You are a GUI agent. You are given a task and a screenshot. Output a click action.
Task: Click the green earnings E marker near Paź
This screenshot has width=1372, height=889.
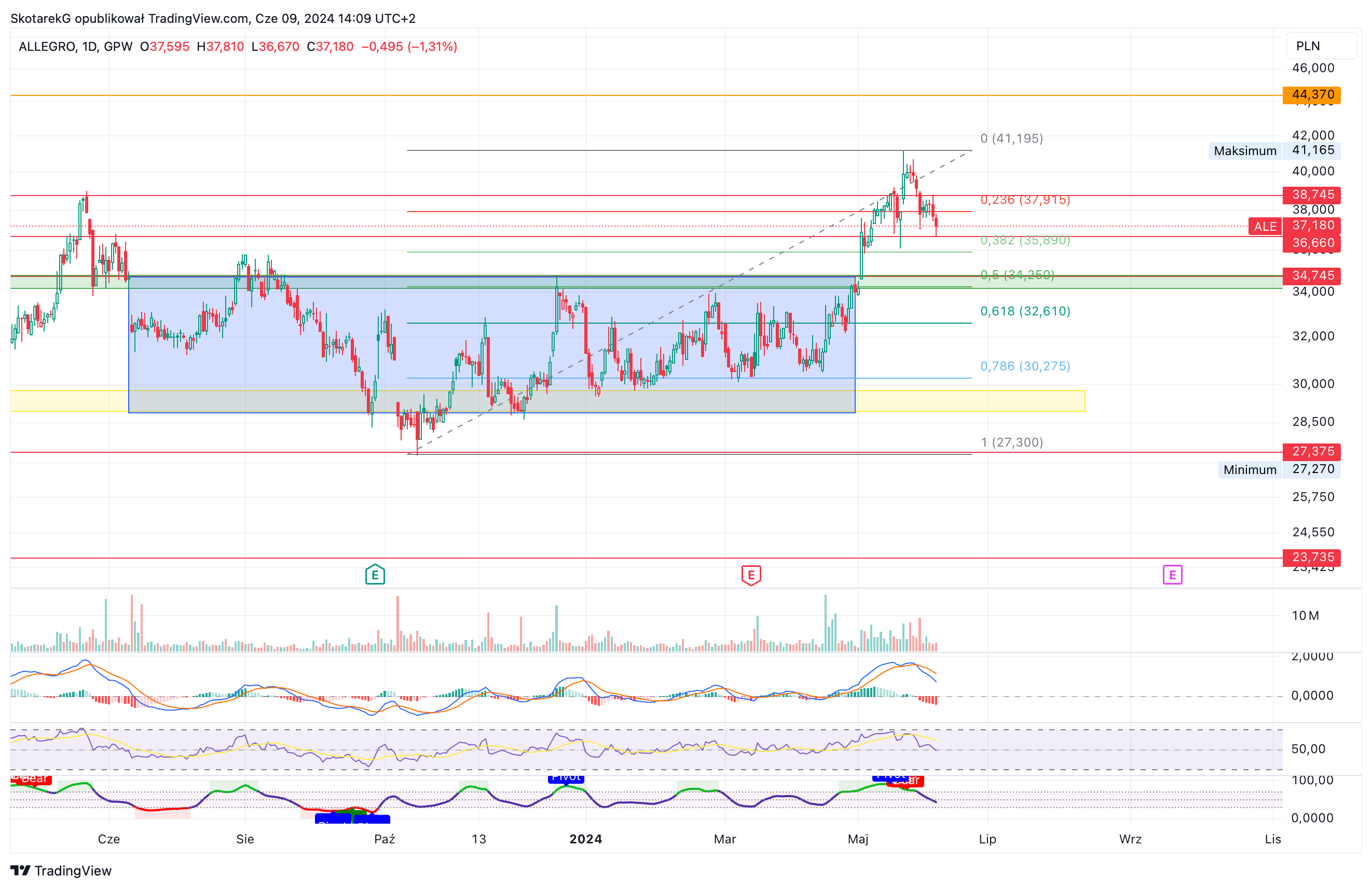point(375,574)
